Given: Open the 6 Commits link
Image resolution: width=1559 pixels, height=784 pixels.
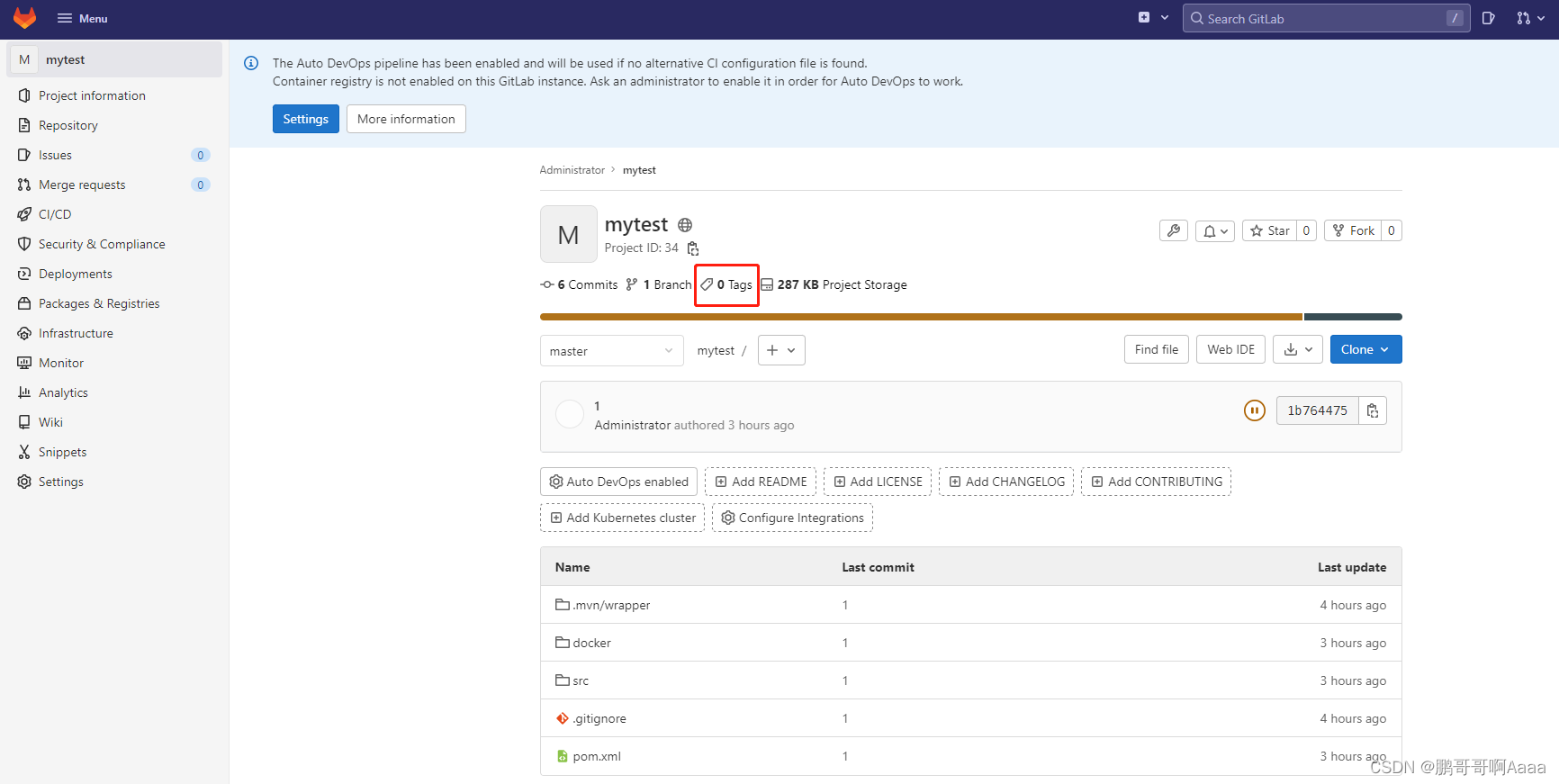Looking at the screenshot, I should [579, 284].
